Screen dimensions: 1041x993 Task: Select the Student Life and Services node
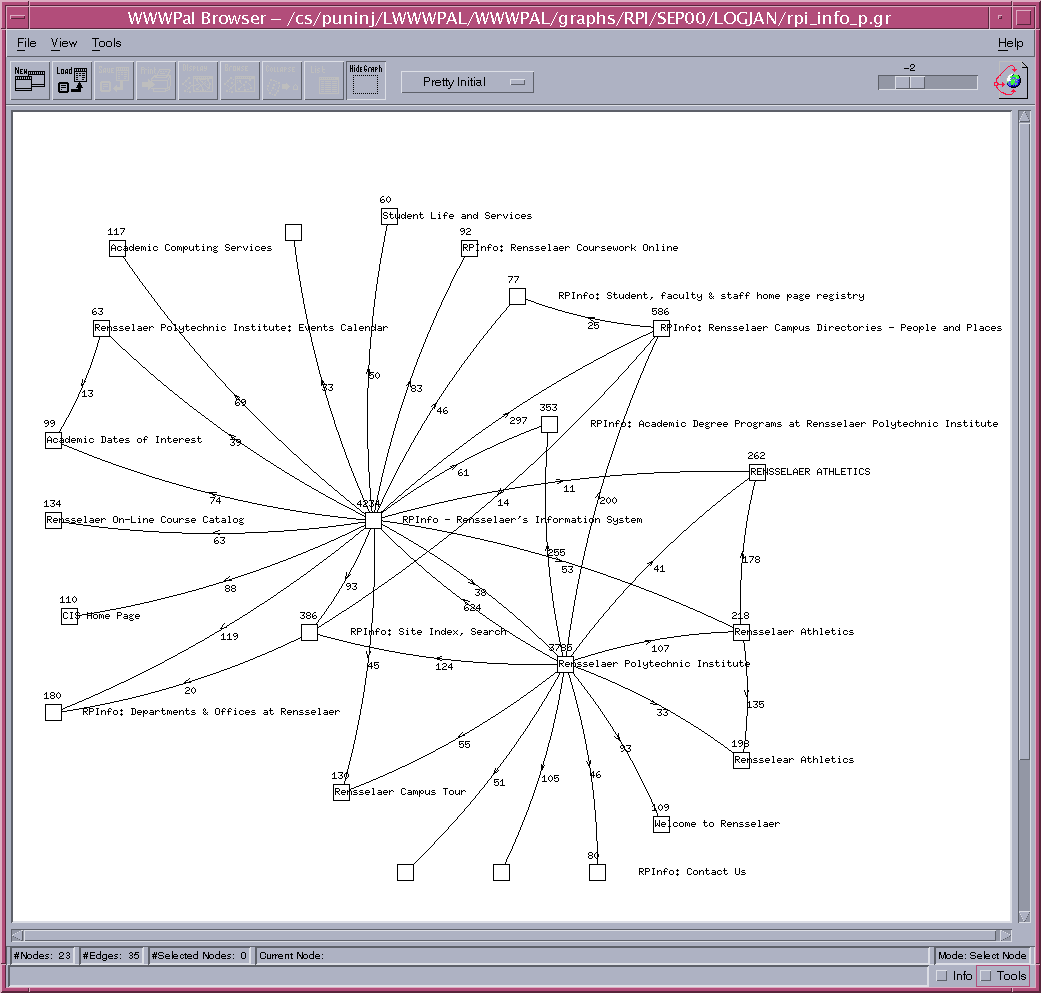coord(390,216)
